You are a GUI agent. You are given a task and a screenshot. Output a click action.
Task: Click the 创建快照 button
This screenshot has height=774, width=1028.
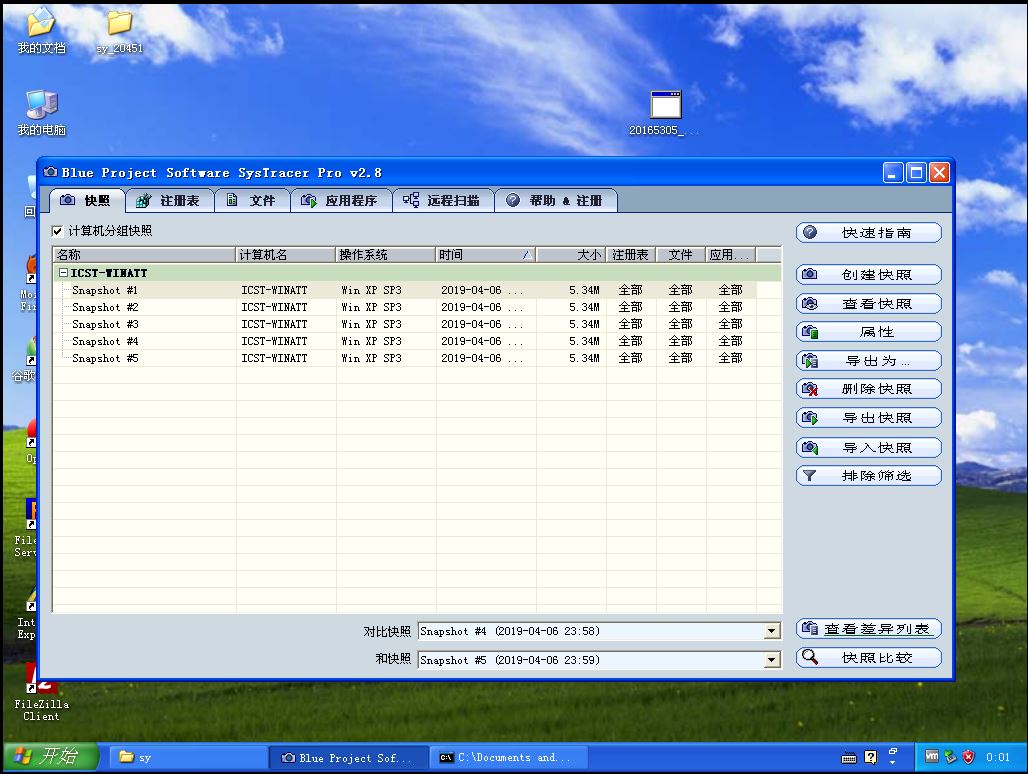[x=869, y=275]
